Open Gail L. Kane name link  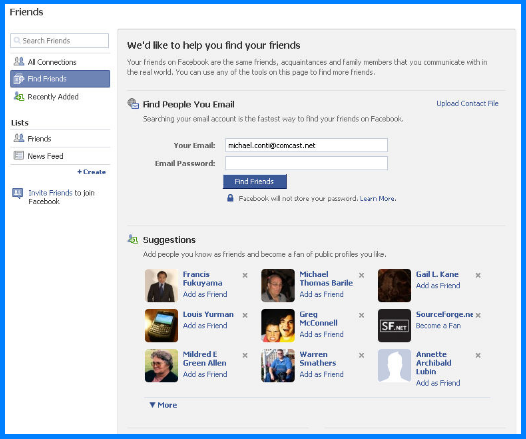point(437,274)
